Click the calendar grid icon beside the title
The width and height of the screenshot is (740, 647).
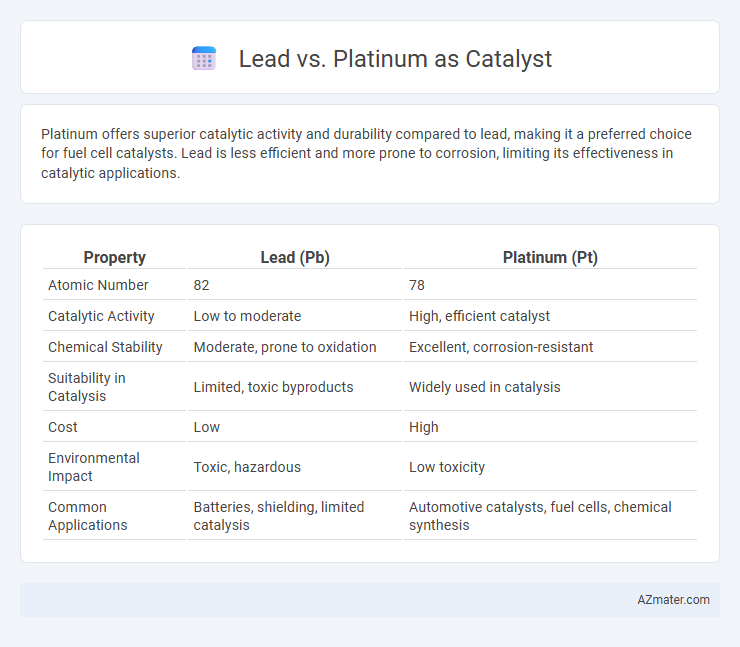tap(204, 59)
